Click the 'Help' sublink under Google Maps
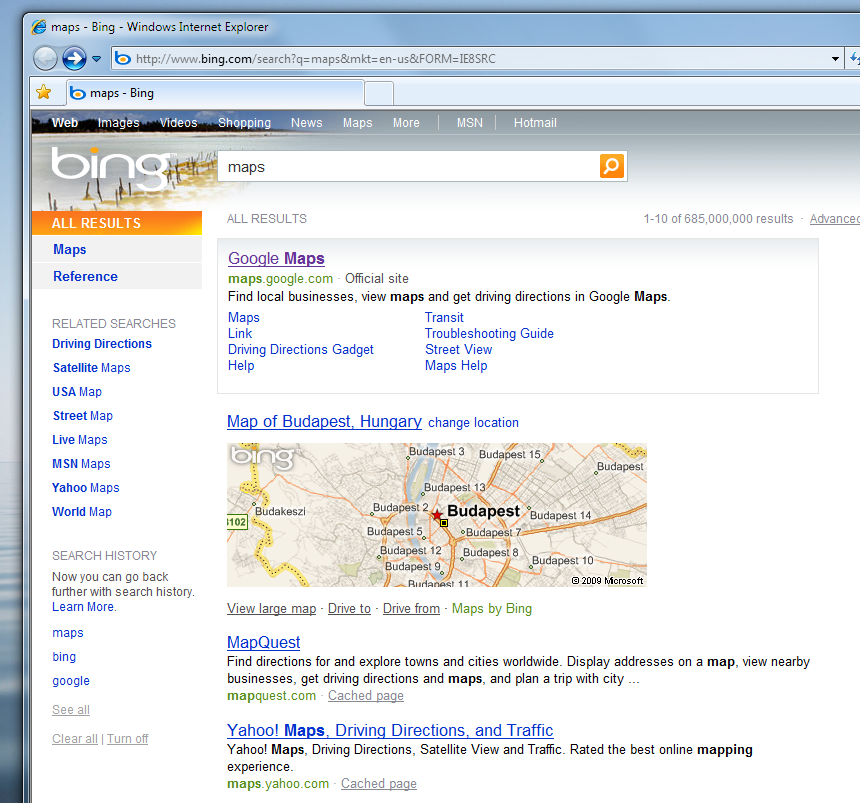This screenshot has width=860, height=803. pos(241,365)
